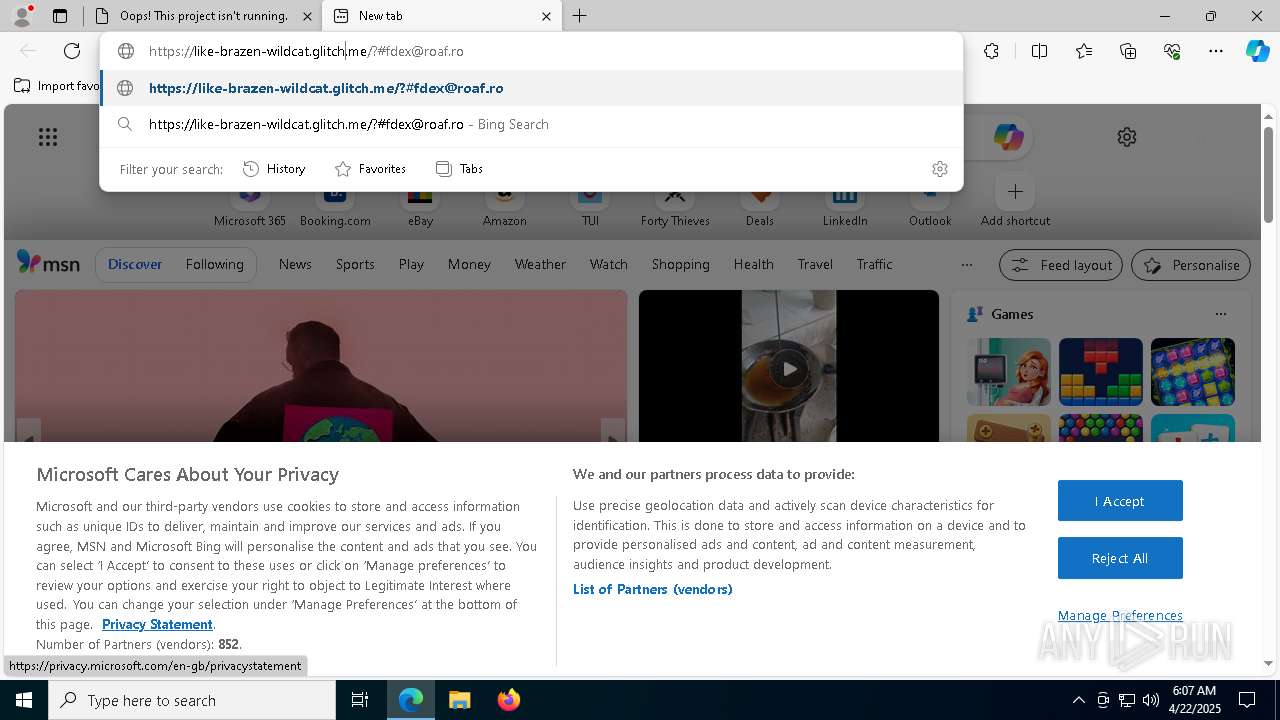Play the video in the news card

pos(789,369)
